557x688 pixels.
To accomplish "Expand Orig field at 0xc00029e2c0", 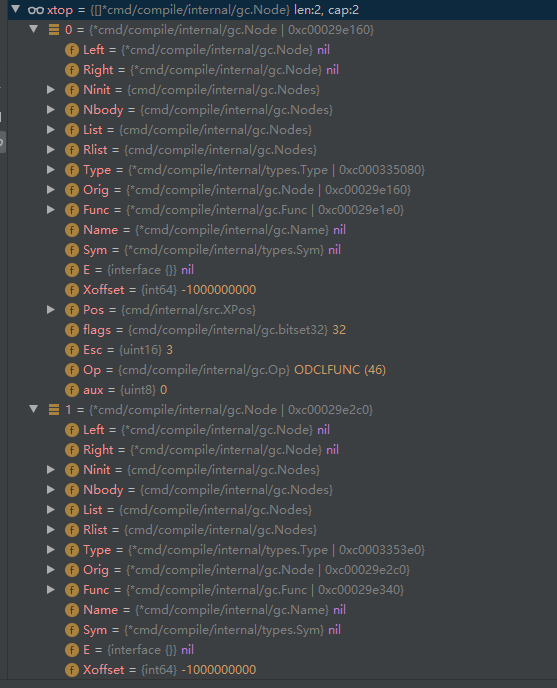I will 51,570.
